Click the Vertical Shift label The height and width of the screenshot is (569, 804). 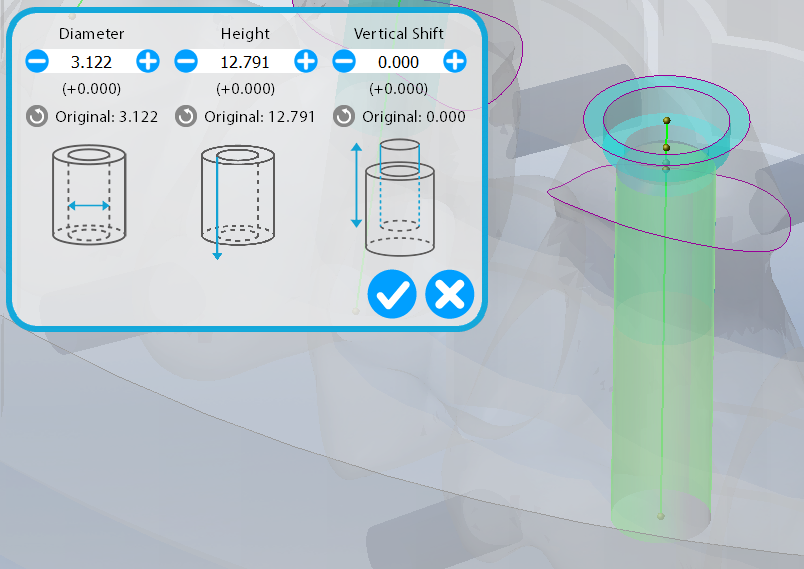pyautogui.click(x=398, y=34)
